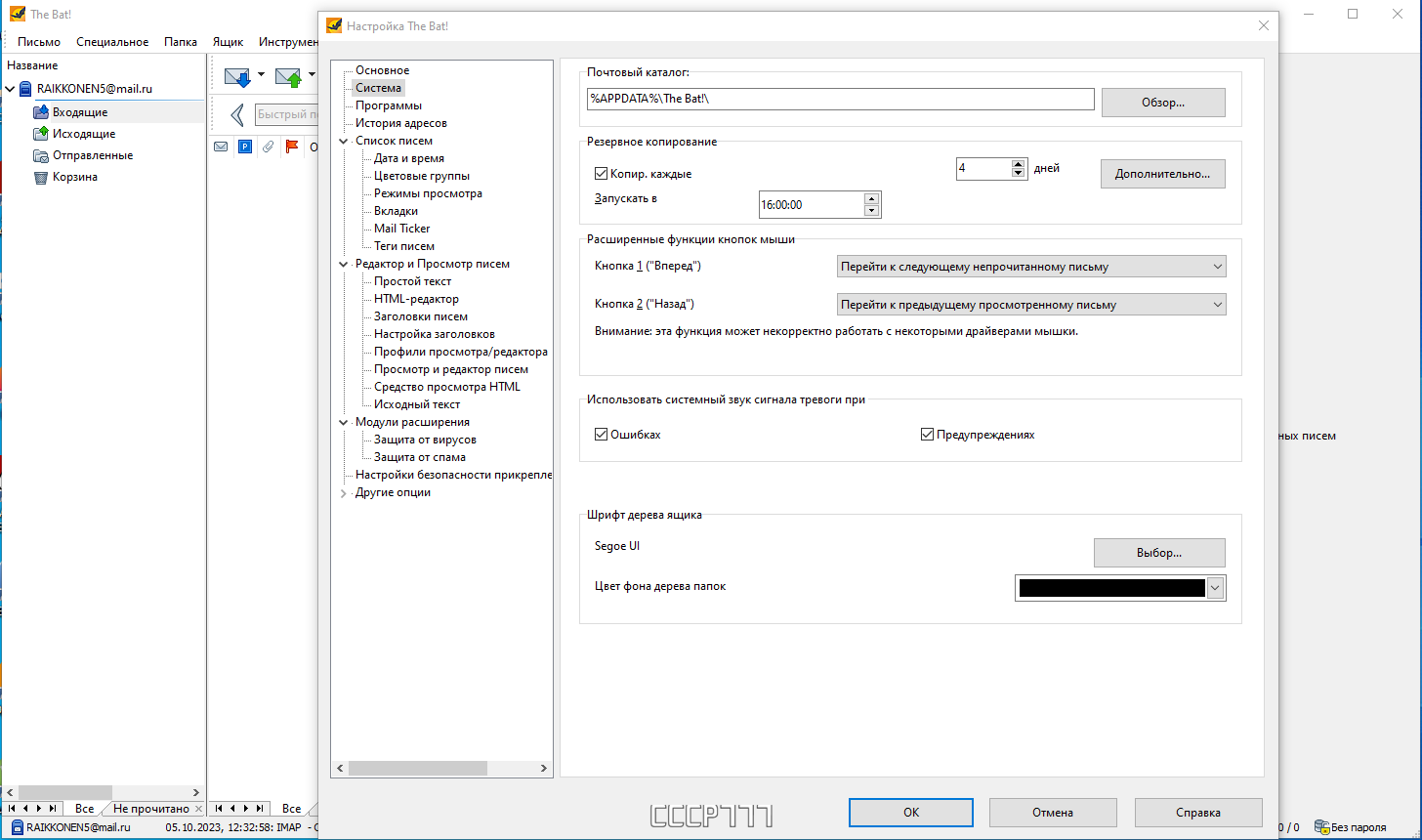Expand the Другие опции tree node
1422x840 pixels.
[x=343, y=493]
